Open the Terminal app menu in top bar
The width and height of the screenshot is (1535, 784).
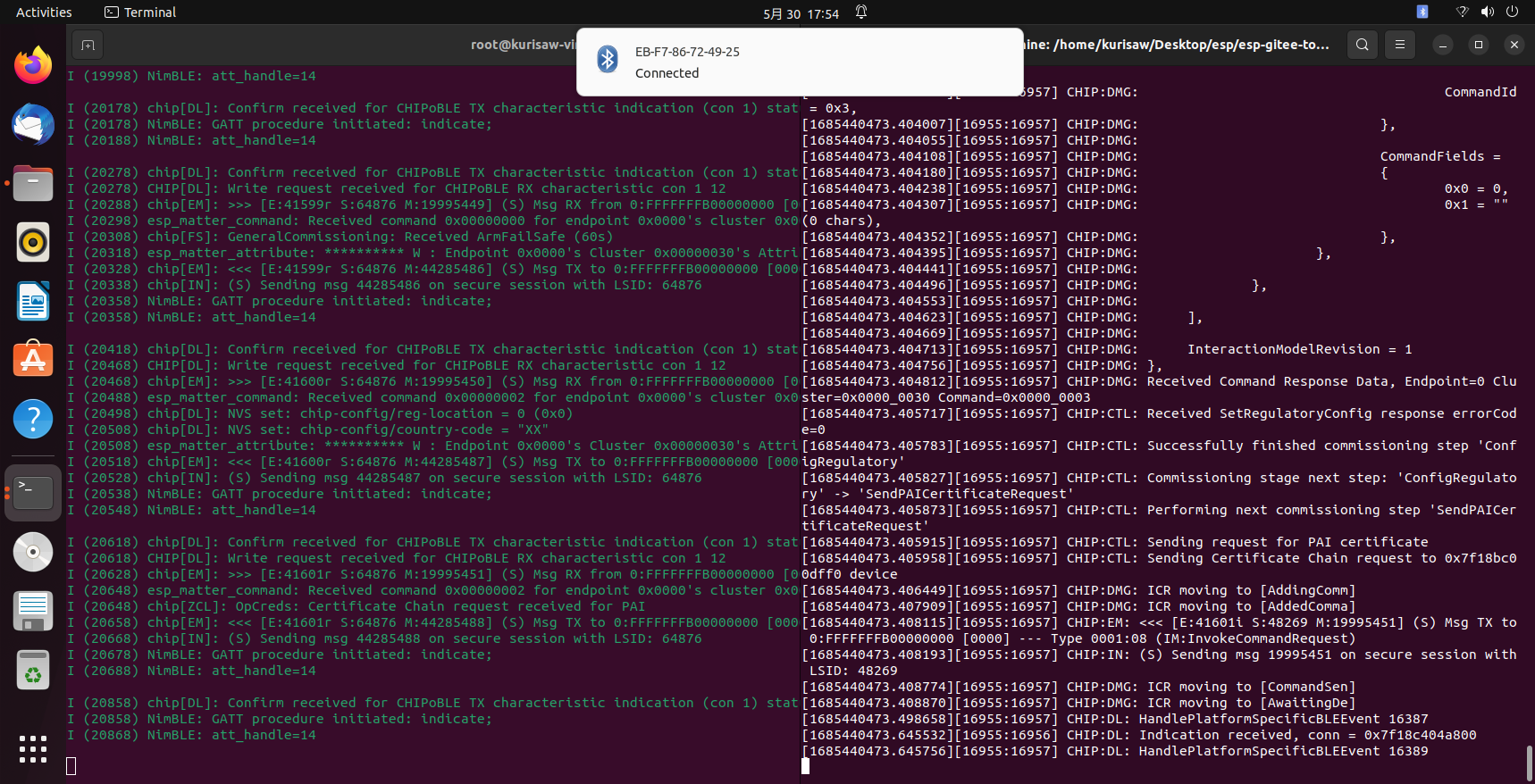click(x=140, y=13)
